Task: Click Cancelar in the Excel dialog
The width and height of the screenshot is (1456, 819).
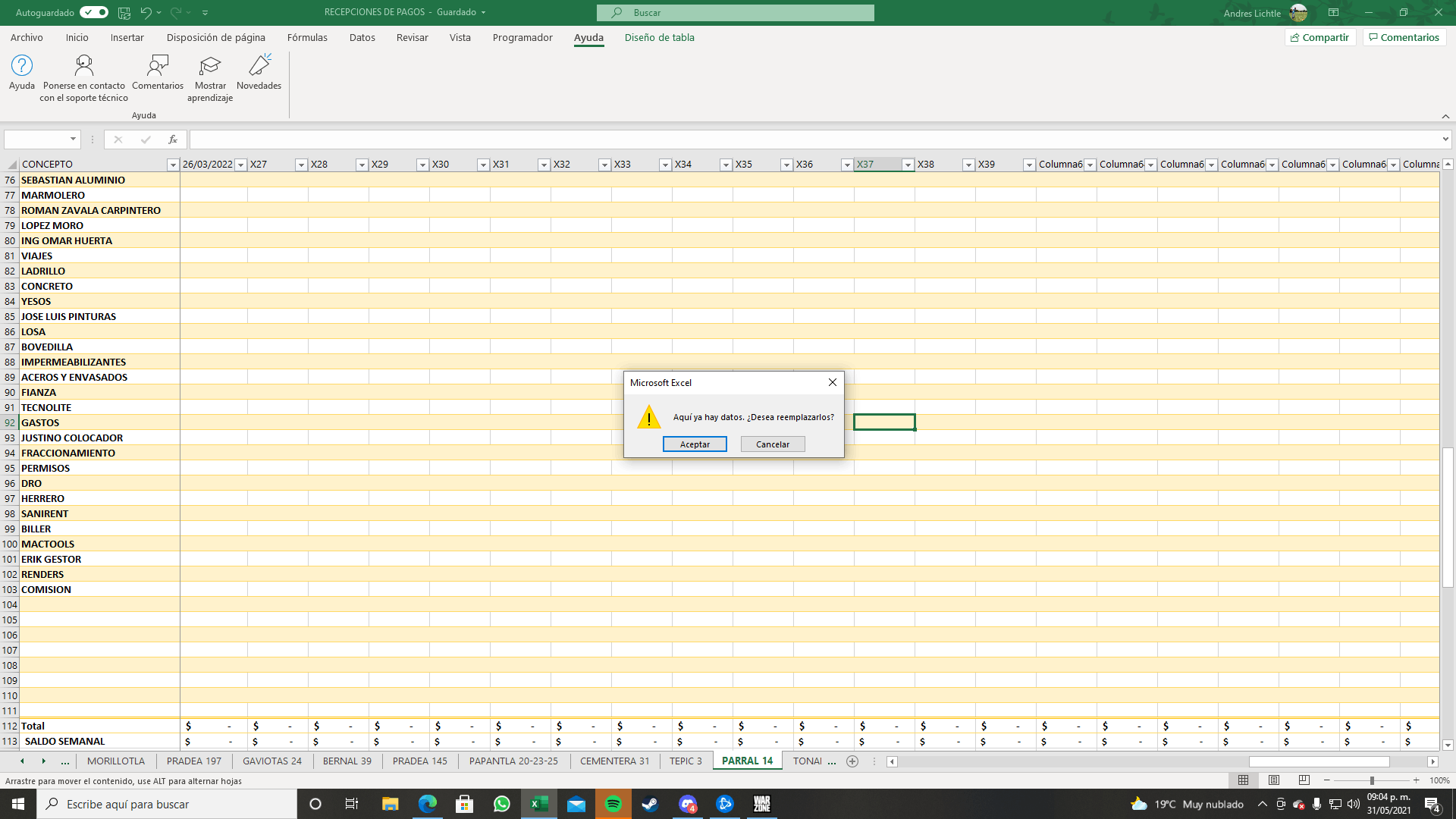Action: pos(772,444)
